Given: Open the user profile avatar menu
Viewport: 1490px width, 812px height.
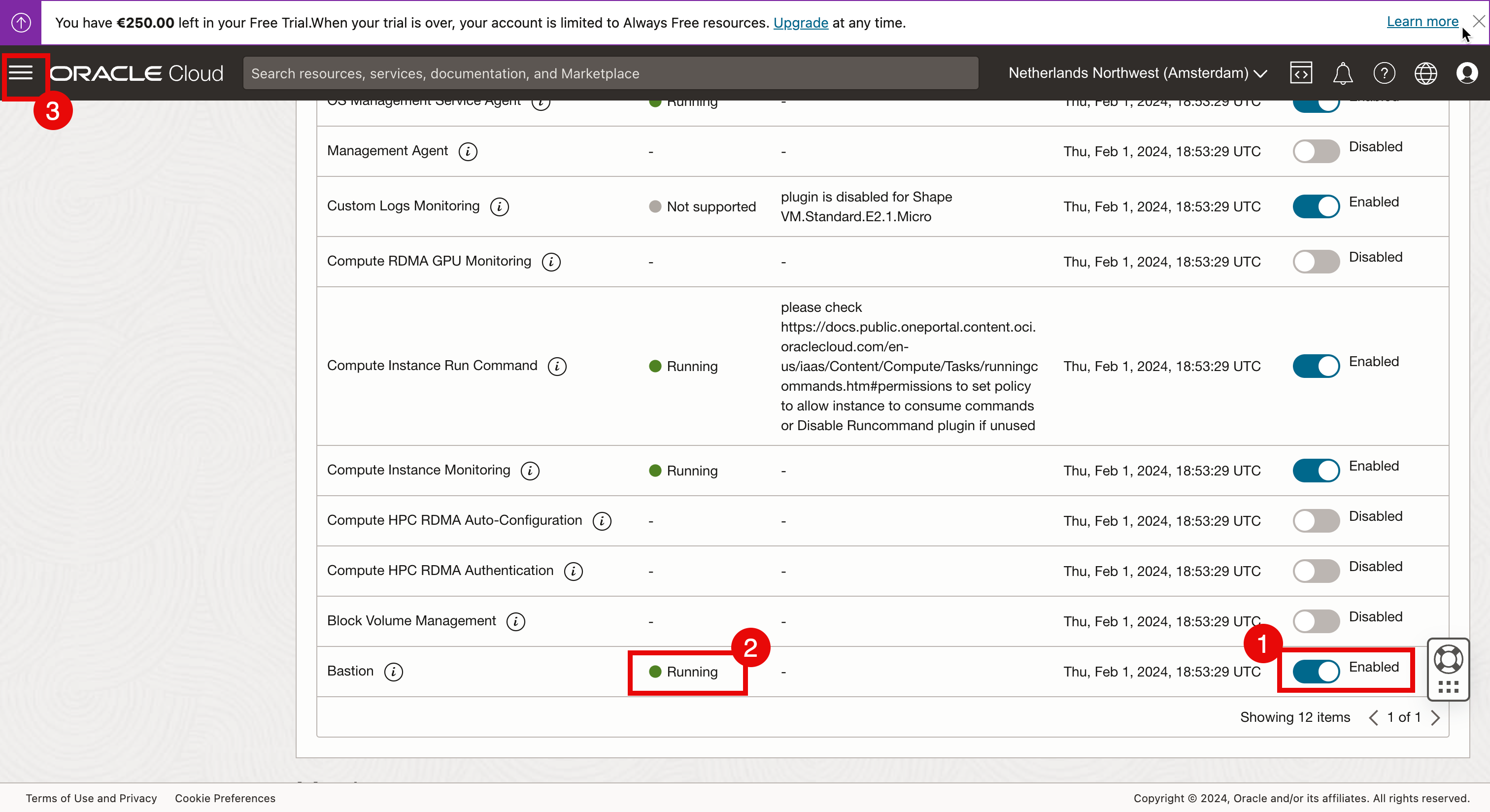Looking at the screenshot, I should [1466, 73].
